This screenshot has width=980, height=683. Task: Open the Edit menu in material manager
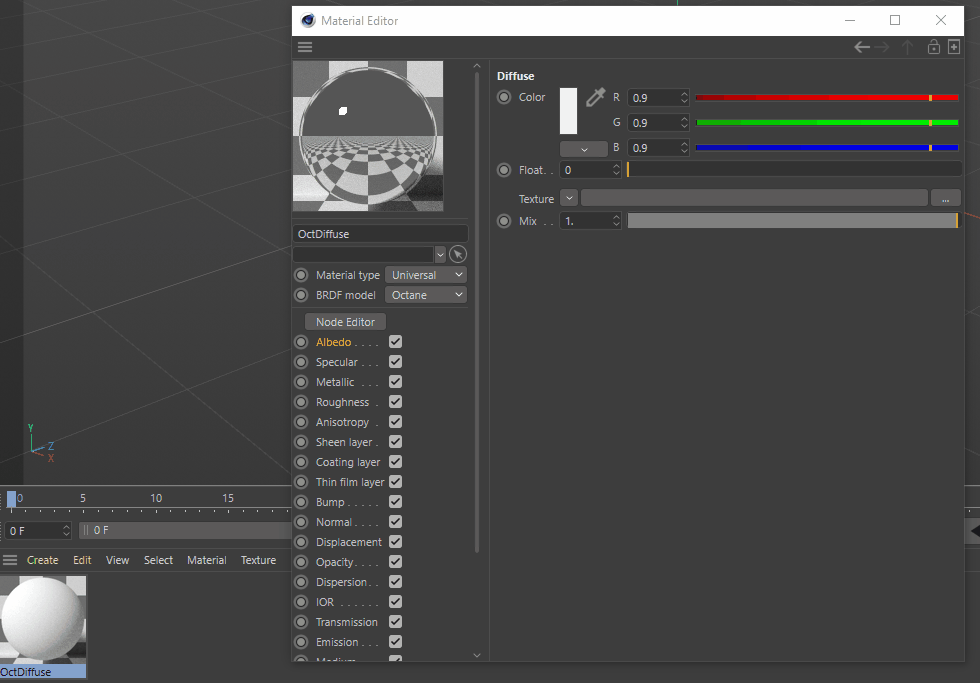tap(82, 560)
